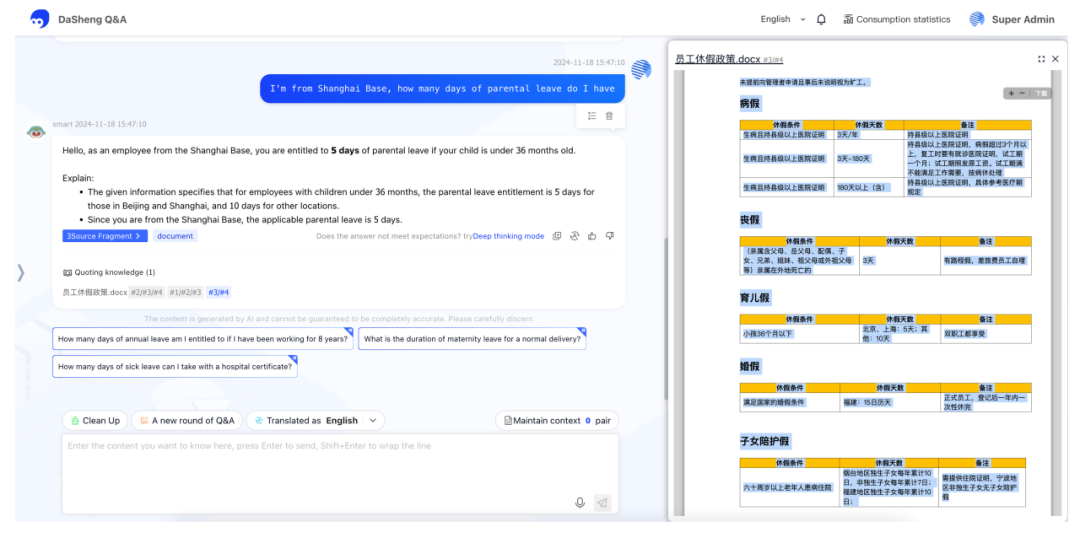Click the Deep thinking mode link
This screenshot has height=538, width=1080.
(508, 236)
